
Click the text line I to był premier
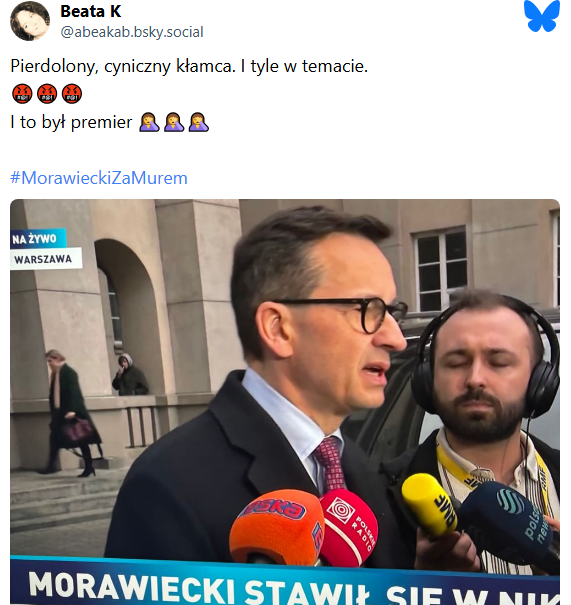click(x=71, y=122)
